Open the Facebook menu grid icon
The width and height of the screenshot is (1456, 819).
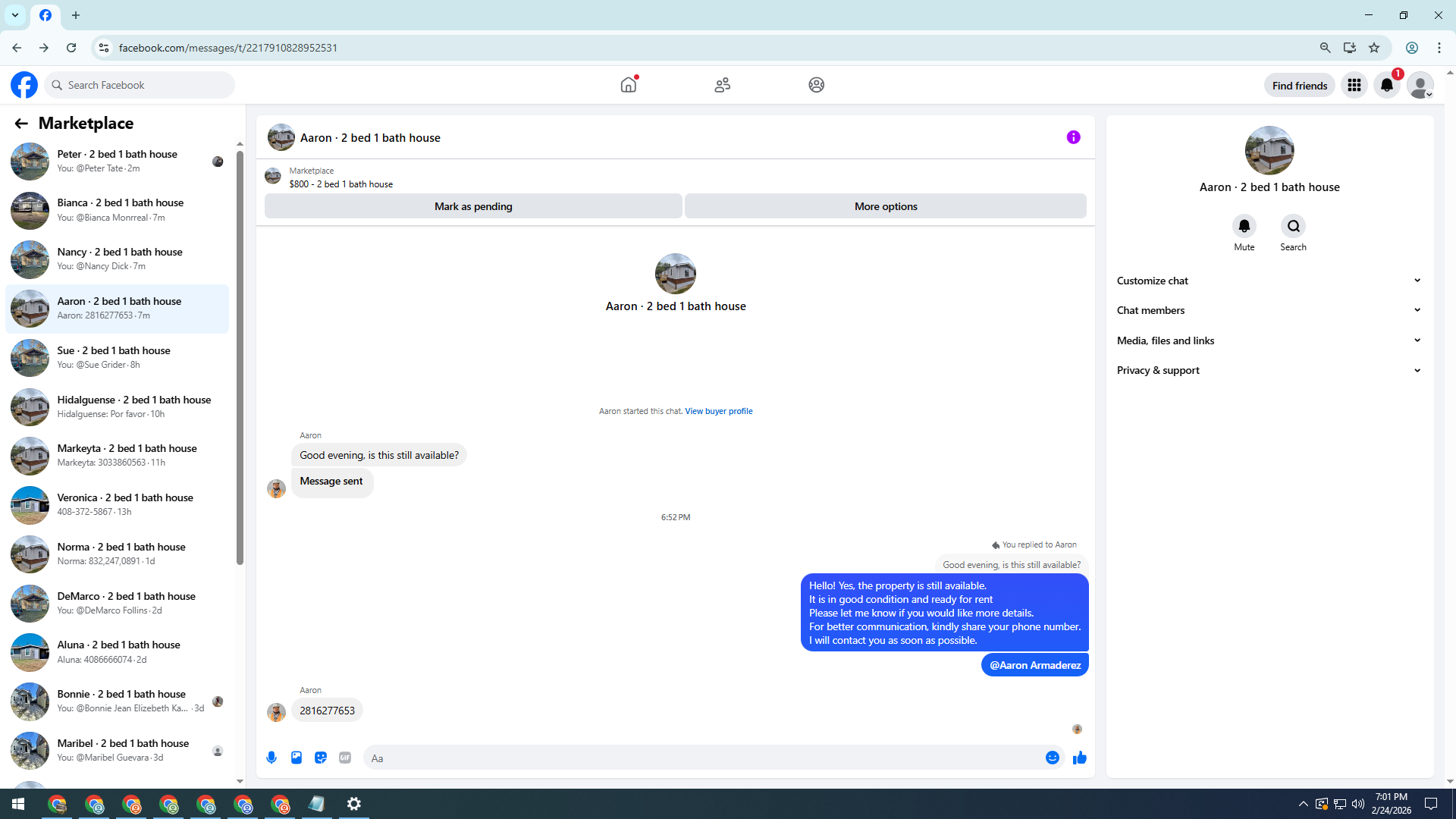[x=1354, y=85]
